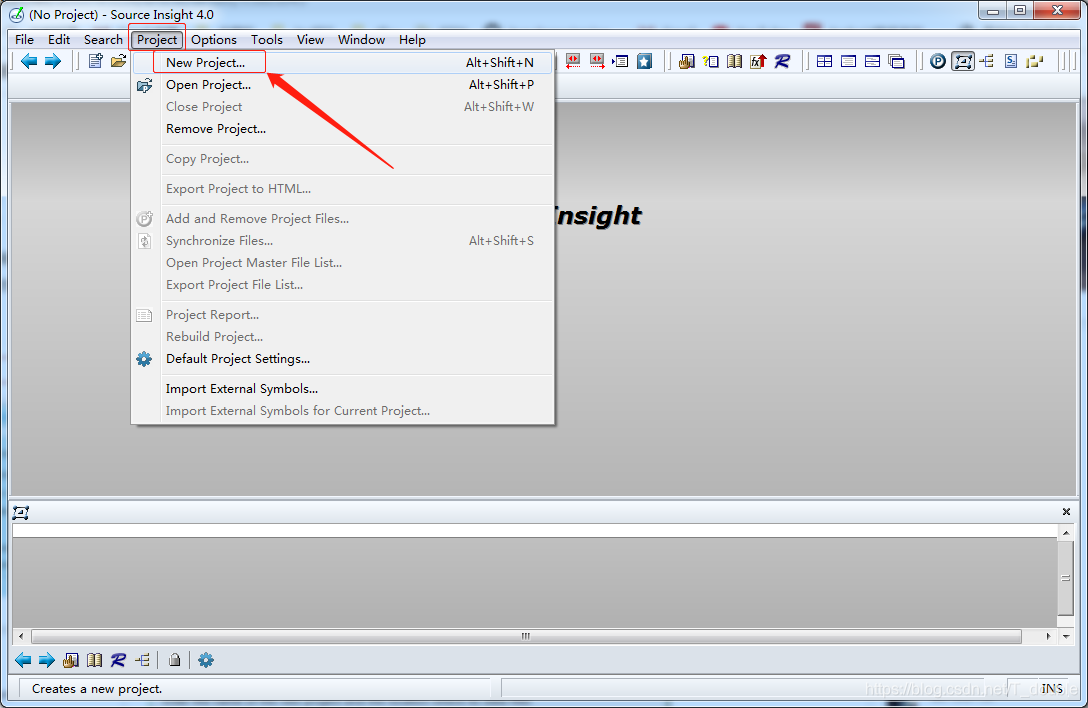Click open-book Browse Symbols icon in bottom toolbar
Screen dimensions: 1088x708
[x=94, y=660]
